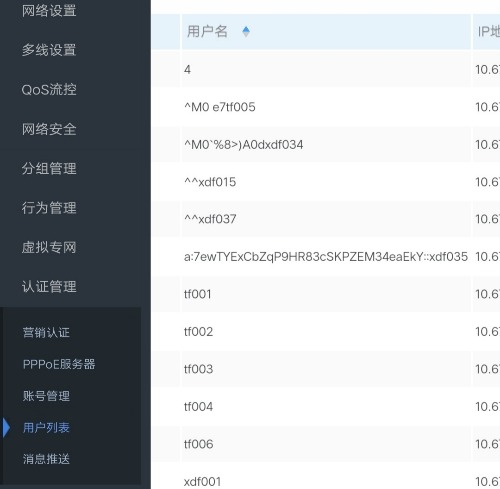Select the 用户列表 submenu item
This screenshot has height=489, width=500.
46,428
